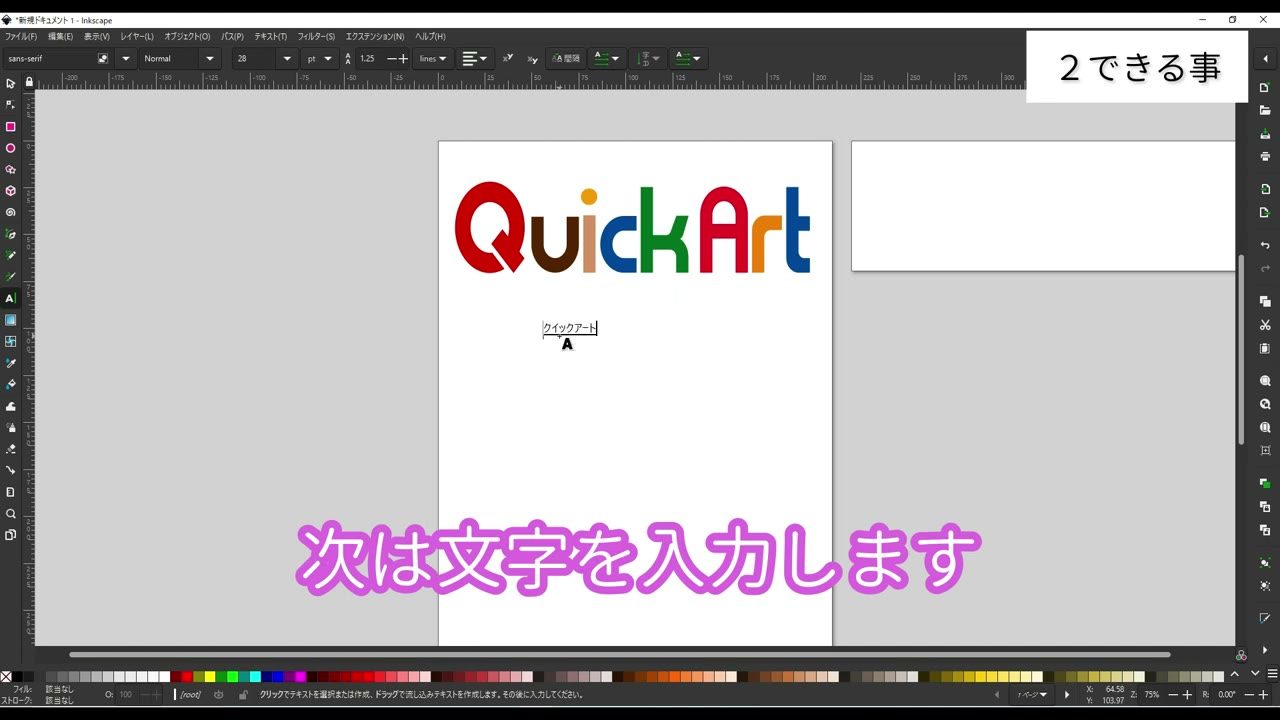The height and width of the screenshot is (720, 1280).
Task: Toggle the ruler guide lock
Action: (x=29, y=82)
